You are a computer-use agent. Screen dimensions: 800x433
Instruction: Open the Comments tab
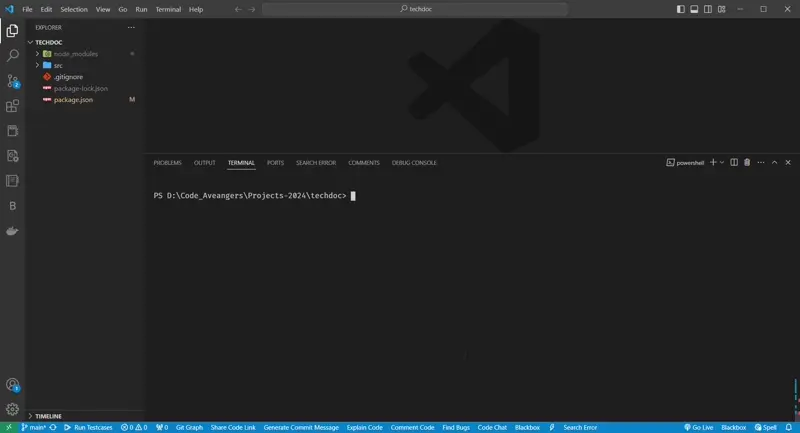[x=364, y=163]
